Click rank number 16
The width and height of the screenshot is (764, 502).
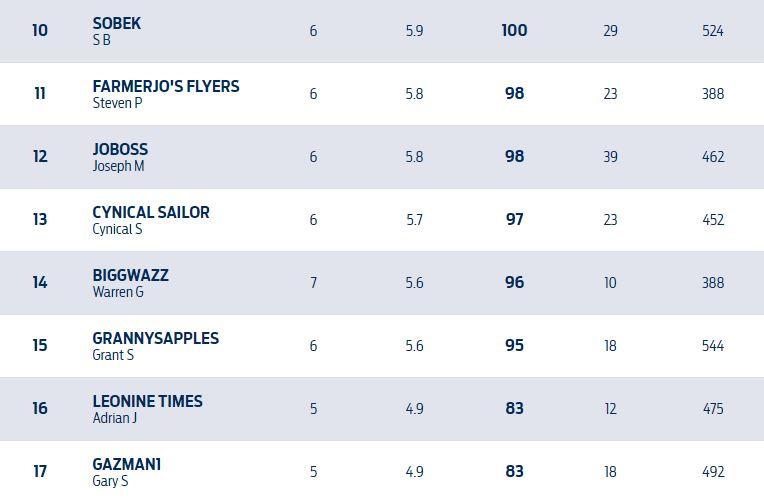(40, 409)
